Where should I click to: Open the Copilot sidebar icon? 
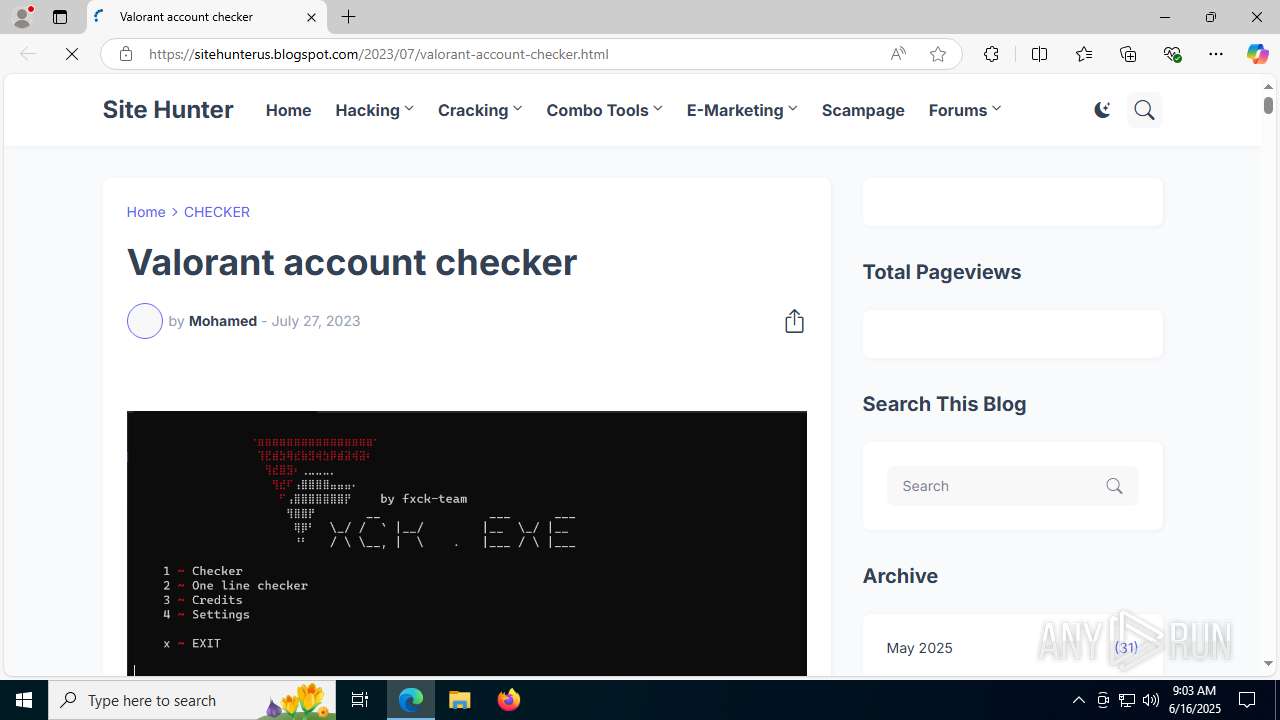click(1257, 54)
